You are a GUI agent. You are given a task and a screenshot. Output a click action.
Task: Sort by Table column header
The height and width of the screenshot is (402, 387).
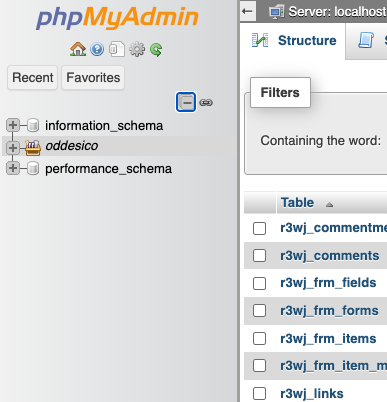[x=297, y=203]
